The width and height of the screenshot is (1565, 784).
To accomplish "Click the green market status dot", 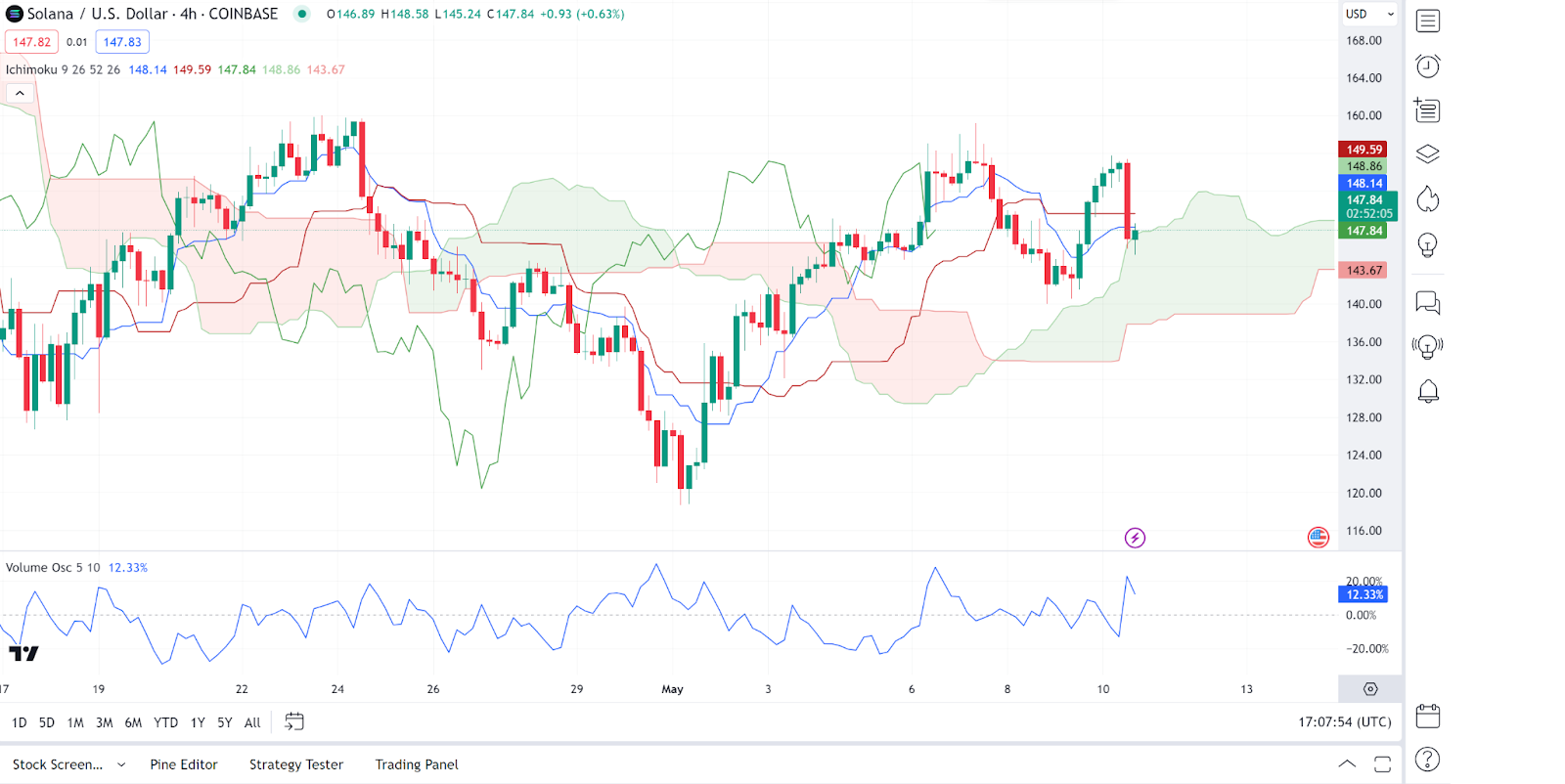I will coord(302,14).
